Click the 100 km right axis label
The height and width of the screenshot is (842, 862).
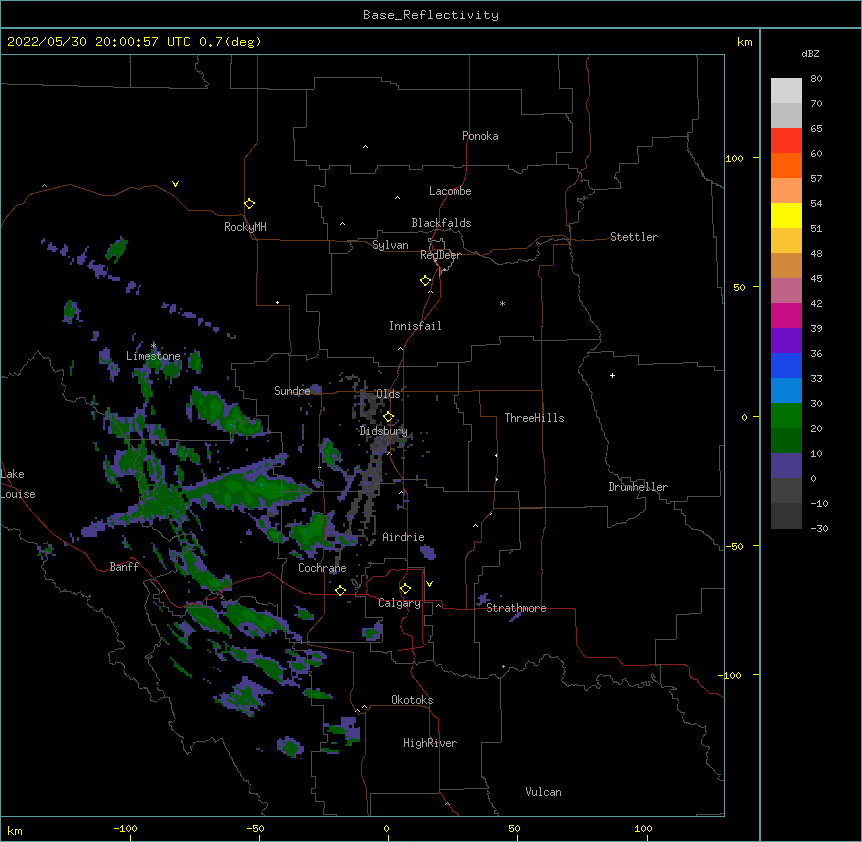pos(734,158)
